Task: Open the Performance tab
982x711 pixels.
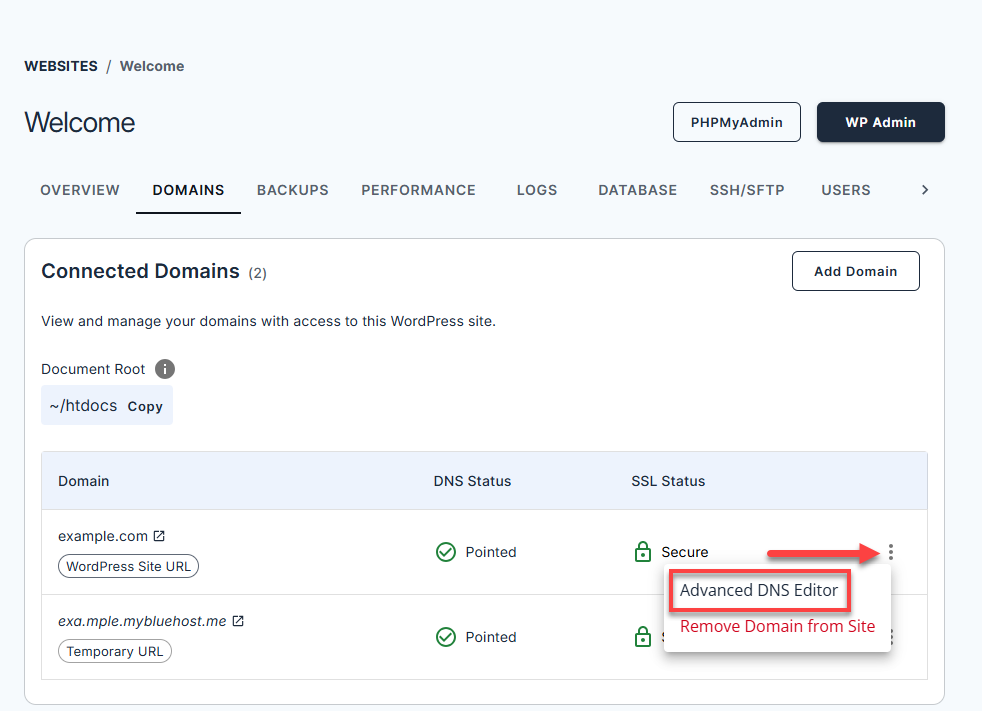Action: click(418, 189)
